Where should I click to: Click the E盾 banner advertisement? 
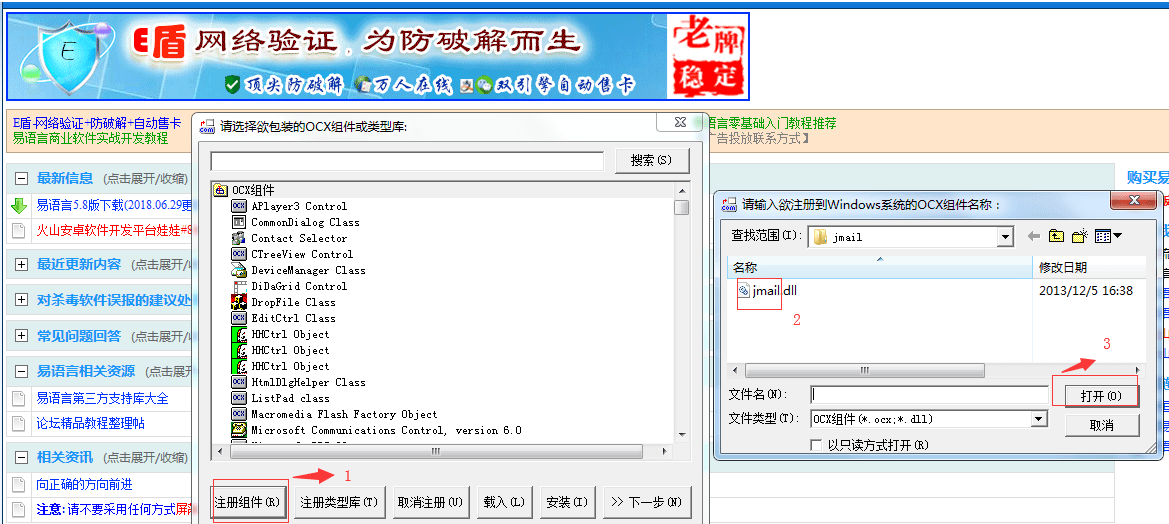(x=377, y=57)
